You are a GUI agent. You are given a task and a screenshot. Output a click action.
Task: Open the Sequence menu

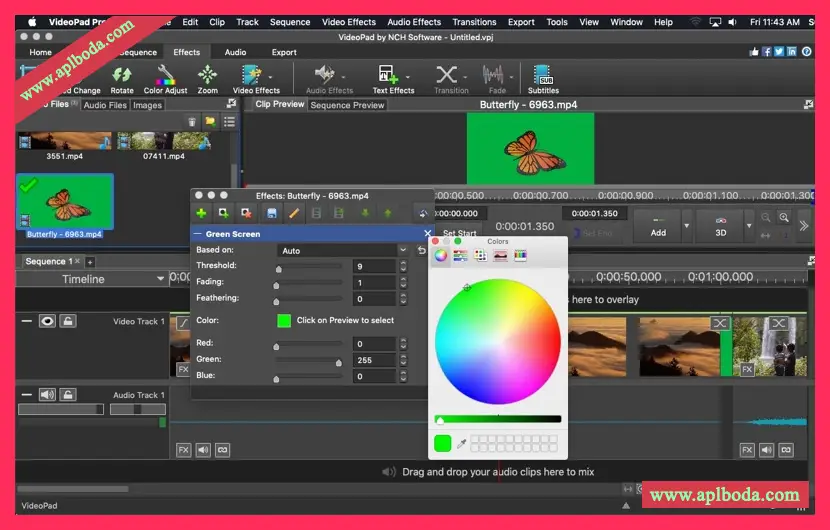pos(290,22)
